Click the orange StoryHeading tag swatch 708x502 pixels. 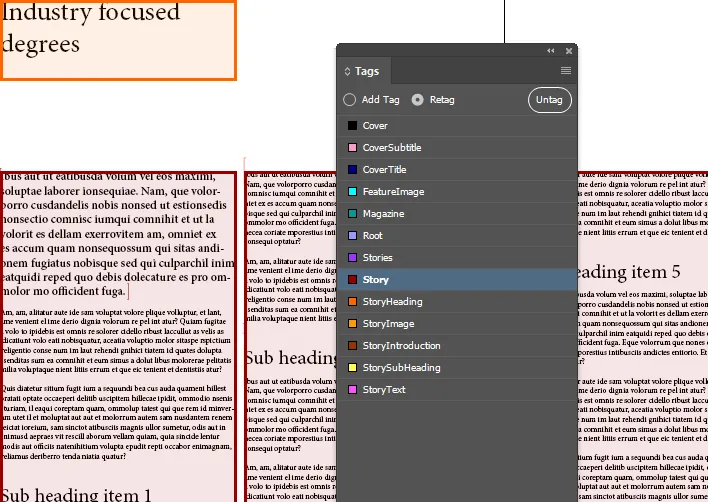[x=352, y=302]
